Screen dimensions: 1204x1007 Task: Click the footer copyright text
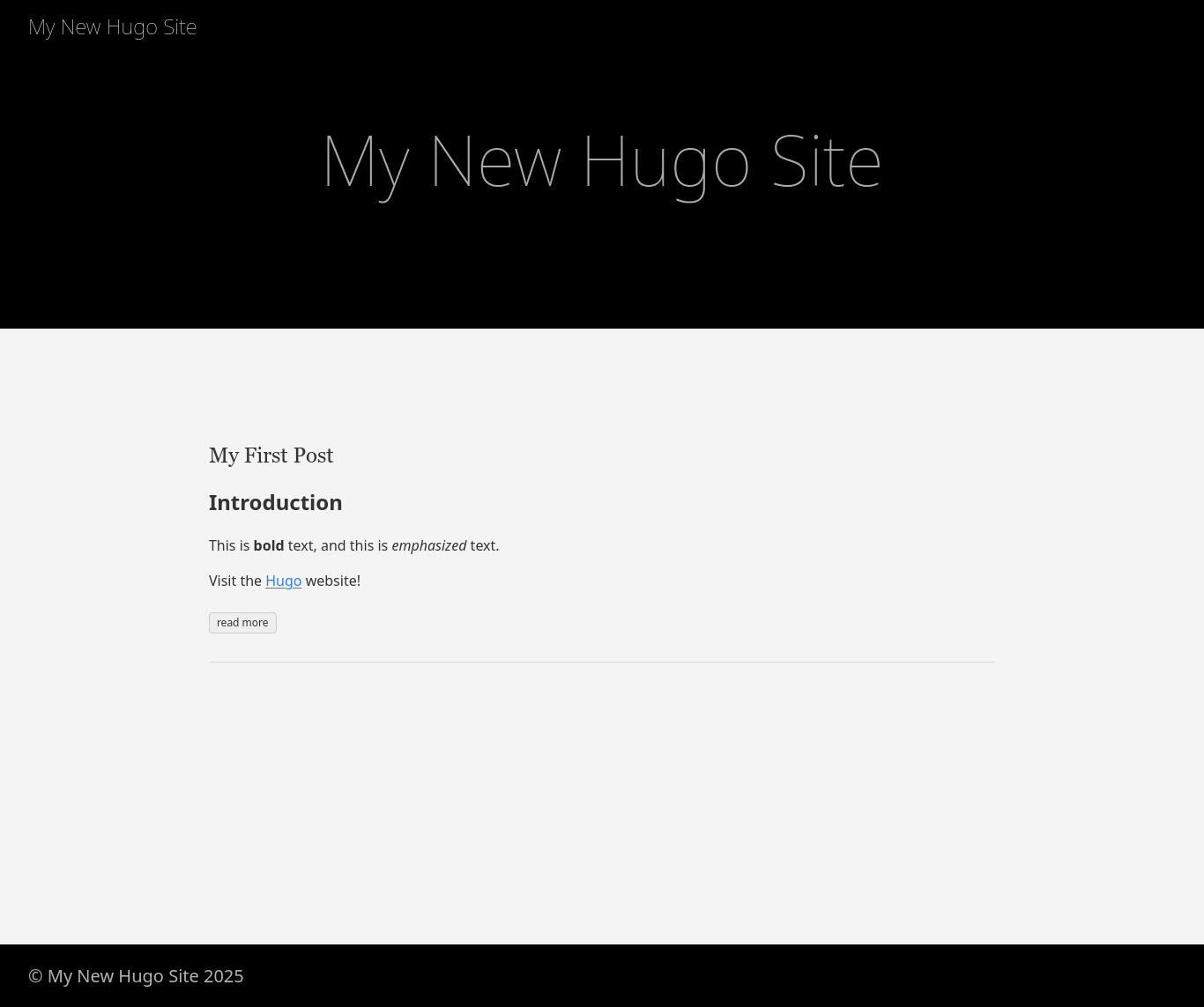tap(136, 975)
